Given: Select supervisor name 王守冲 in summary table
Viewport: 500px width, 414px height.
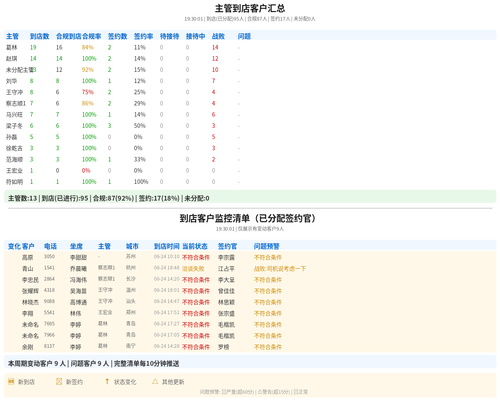Looking at the screenshot, I should 14,92.
